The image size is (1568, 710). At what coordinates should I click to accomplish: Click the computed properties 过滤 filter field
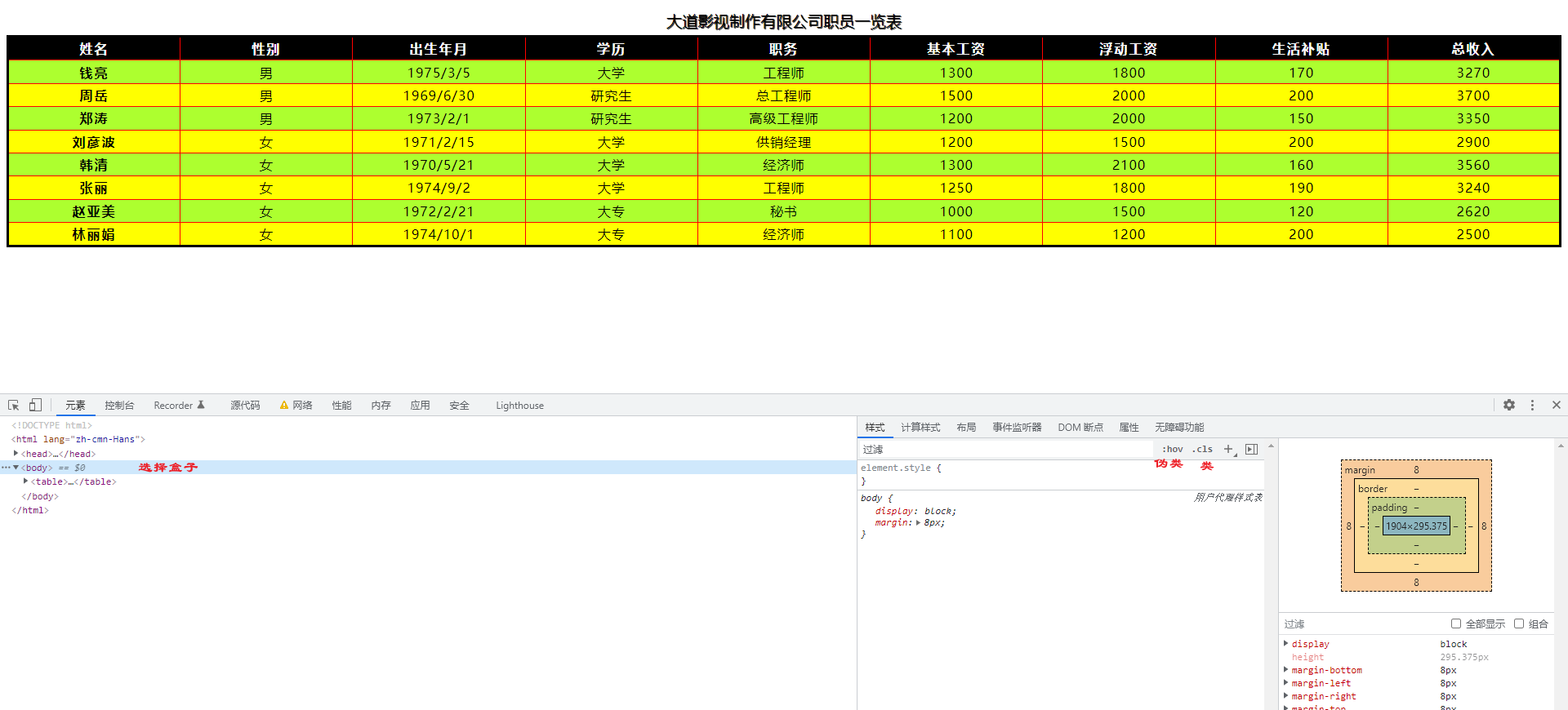coord(1362,623)
